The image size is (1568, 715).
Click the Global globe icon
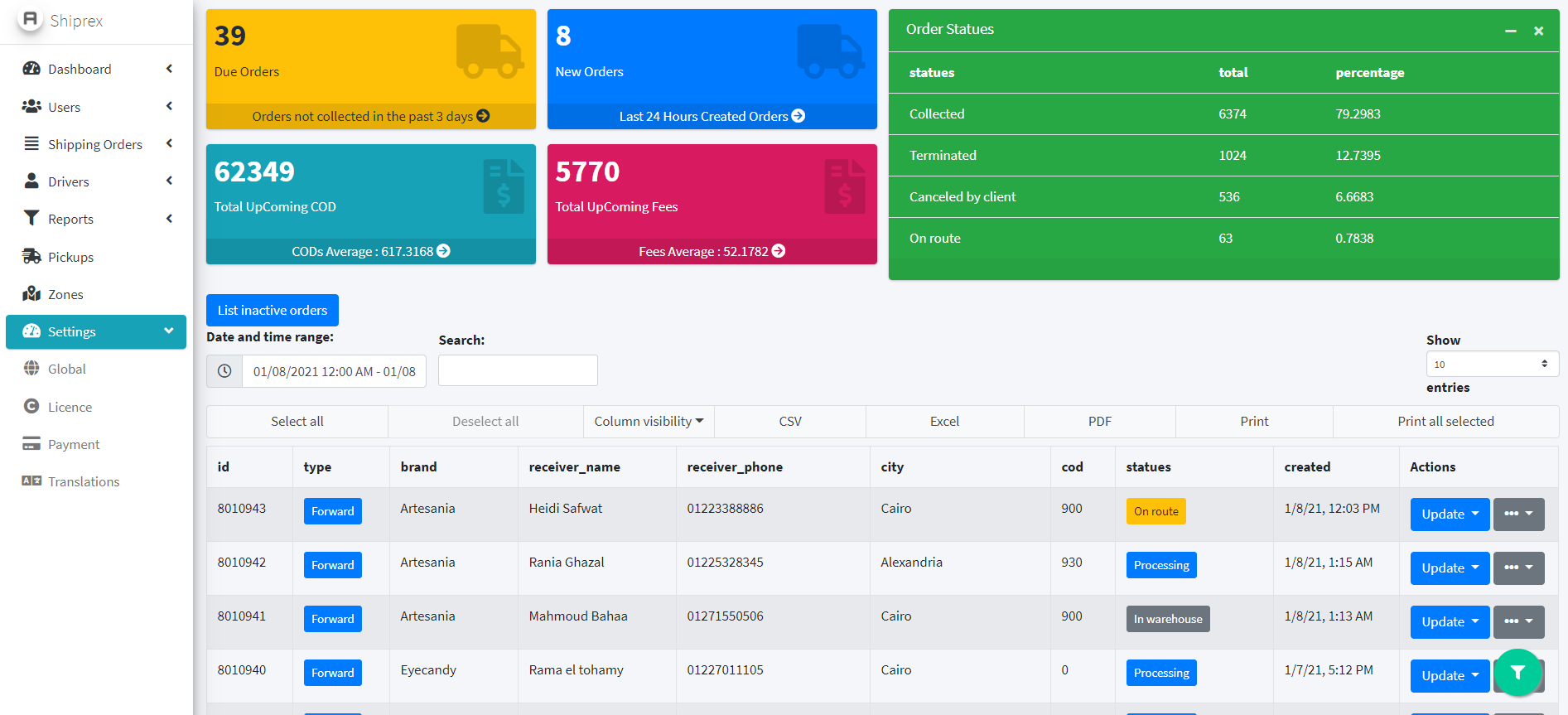[31, 368]
